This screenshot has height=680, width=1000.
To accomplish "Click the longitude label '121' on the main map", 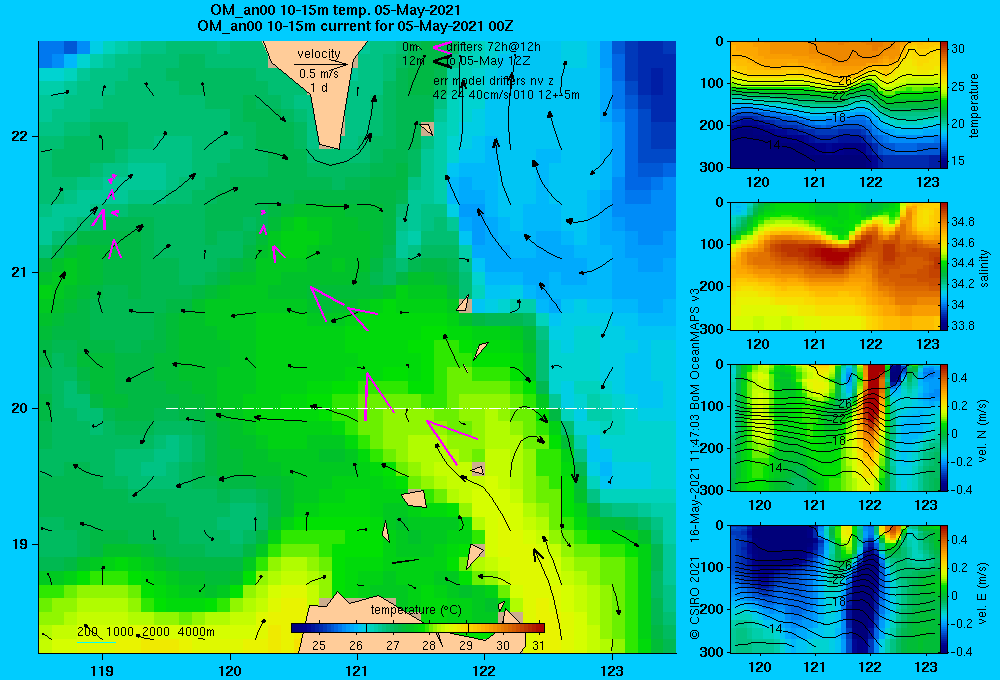I will pyautogui.click(x=357, y=671).
